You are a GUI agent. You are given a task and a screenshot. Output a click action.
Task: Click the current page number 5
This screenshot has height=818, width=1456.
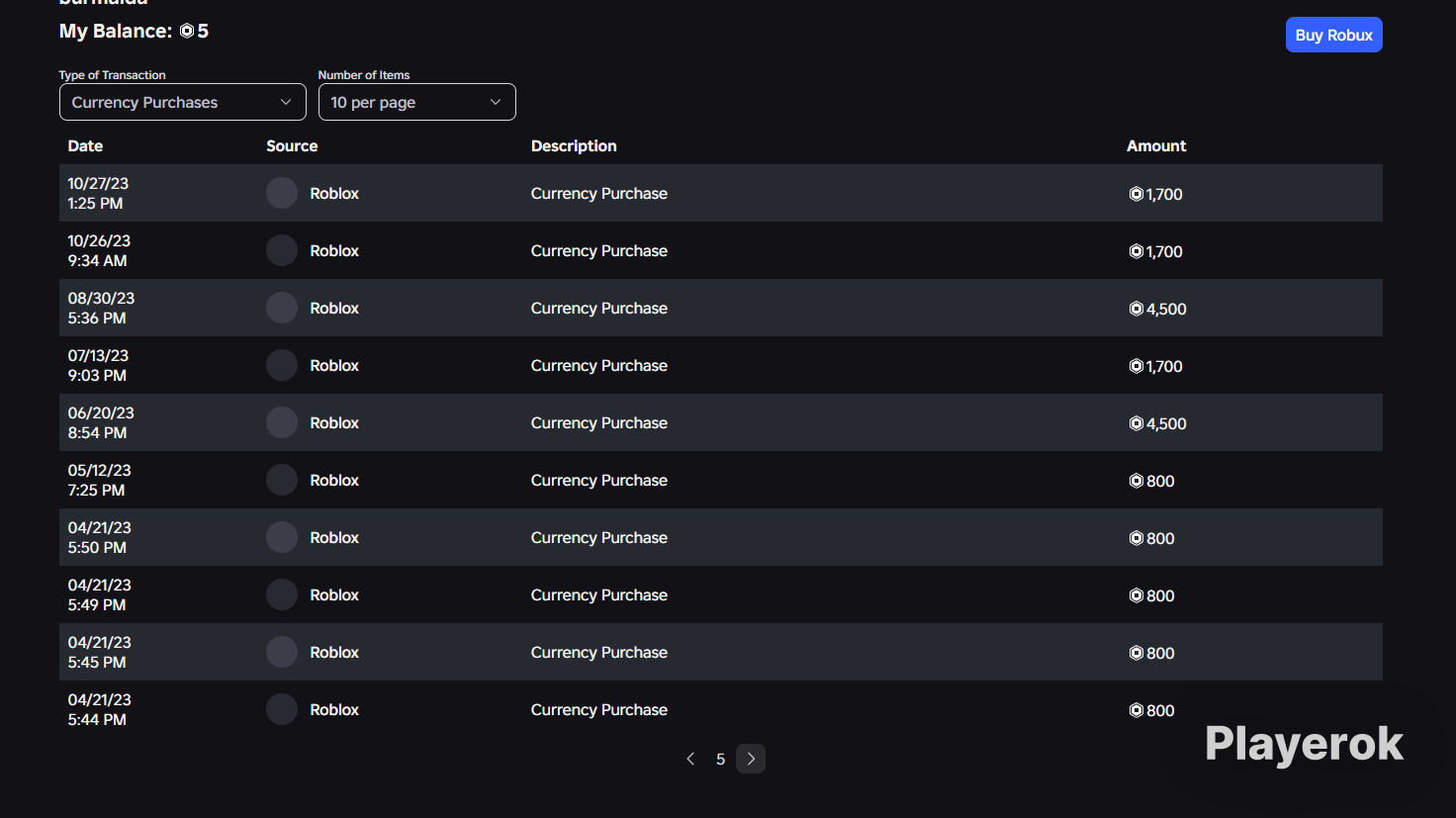[720, 759]
